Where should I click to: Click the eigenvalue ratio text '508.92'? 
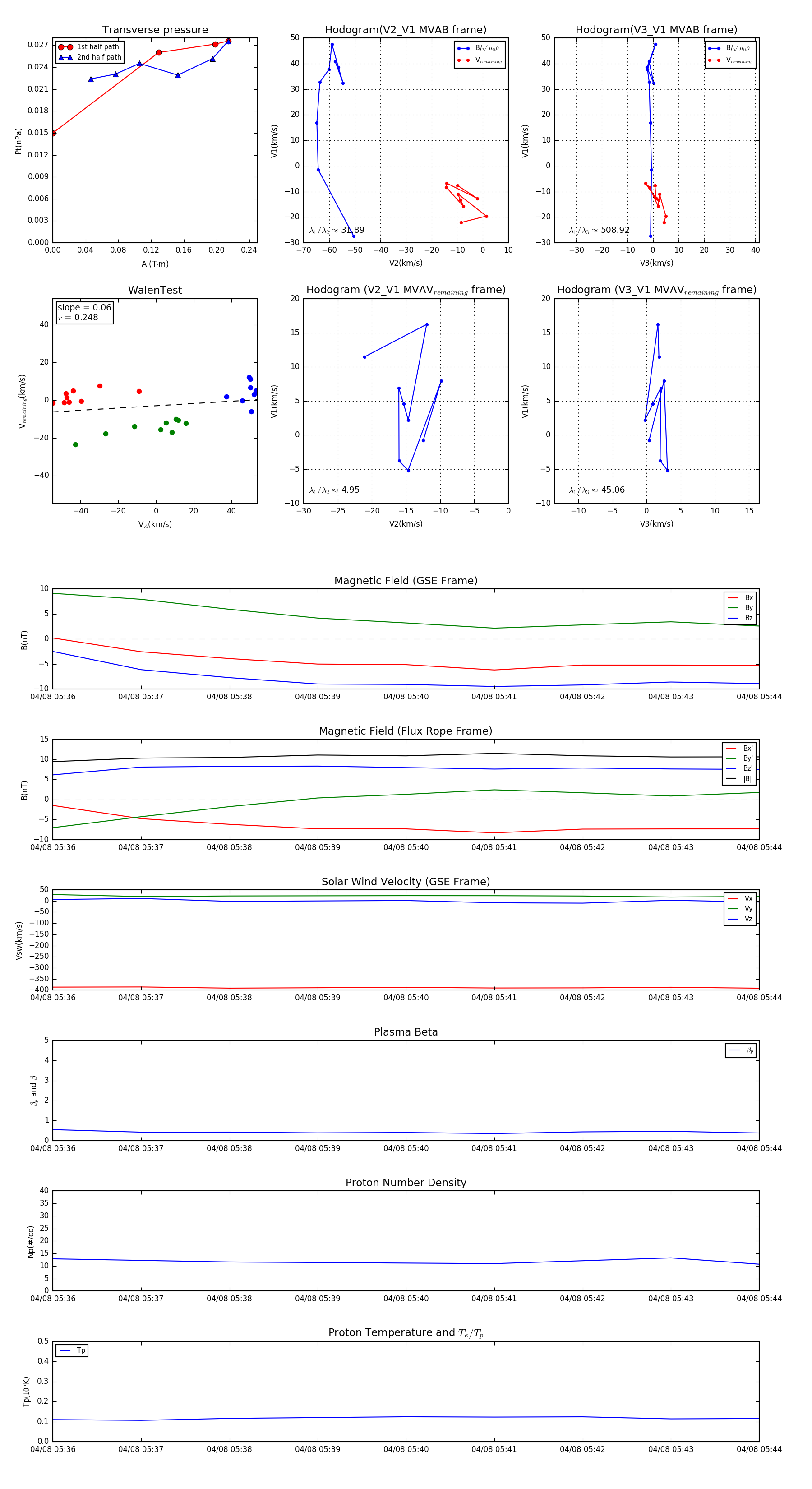point(615,230)
